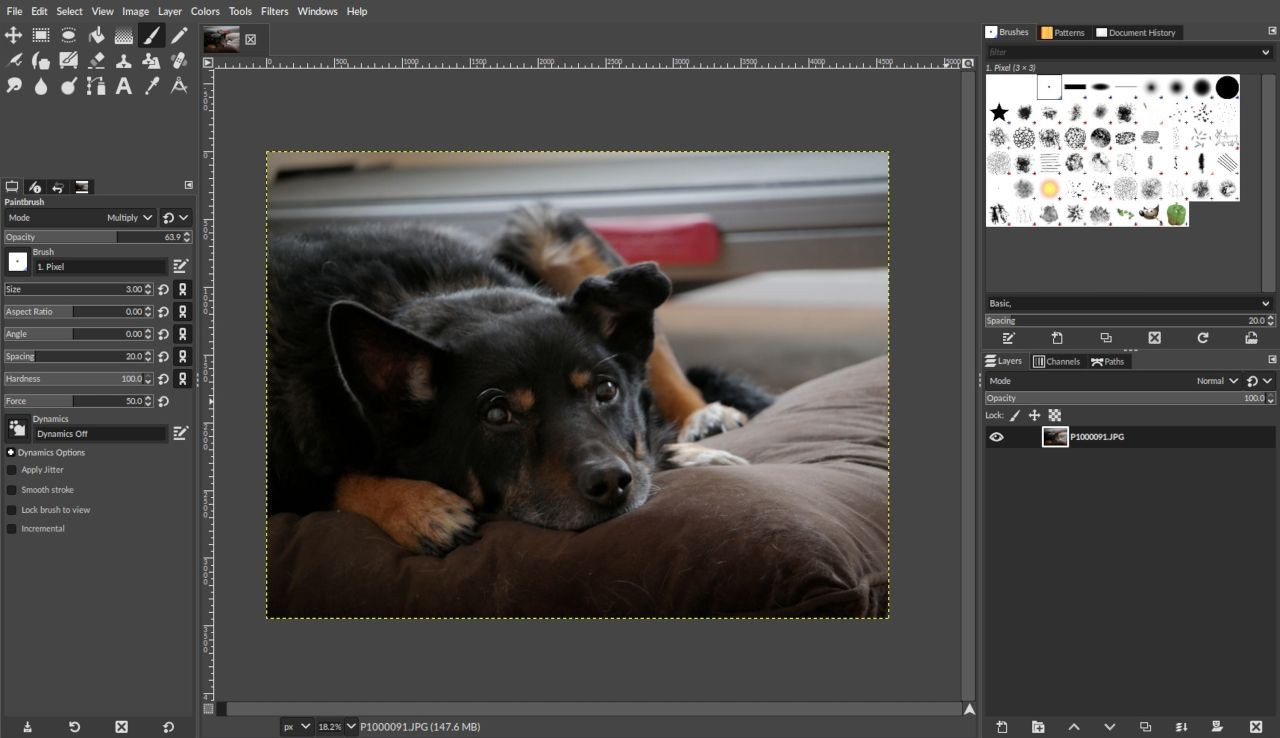Open the Layers Mode dropdown showing Normal
Viewport: 1280px width, 738px height.
pos(1113,381)
